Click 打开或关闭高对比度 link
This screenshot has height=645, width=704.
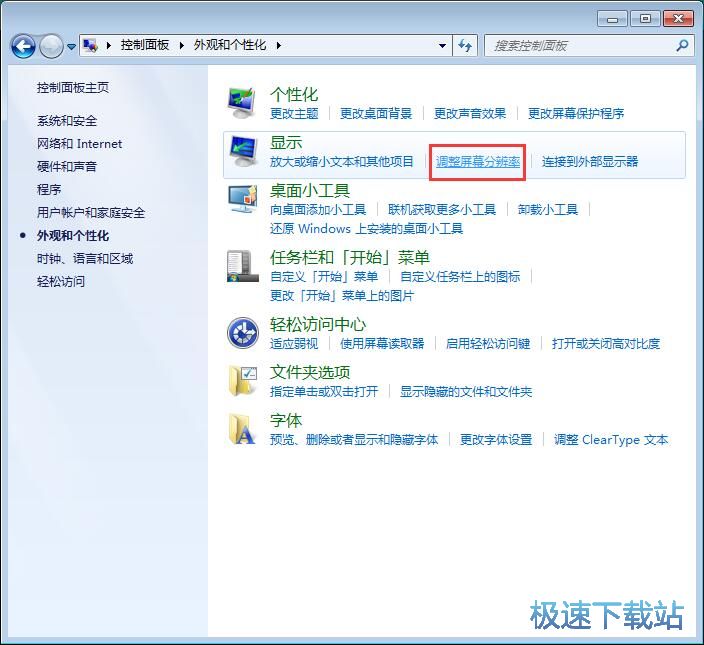(606, 344)
